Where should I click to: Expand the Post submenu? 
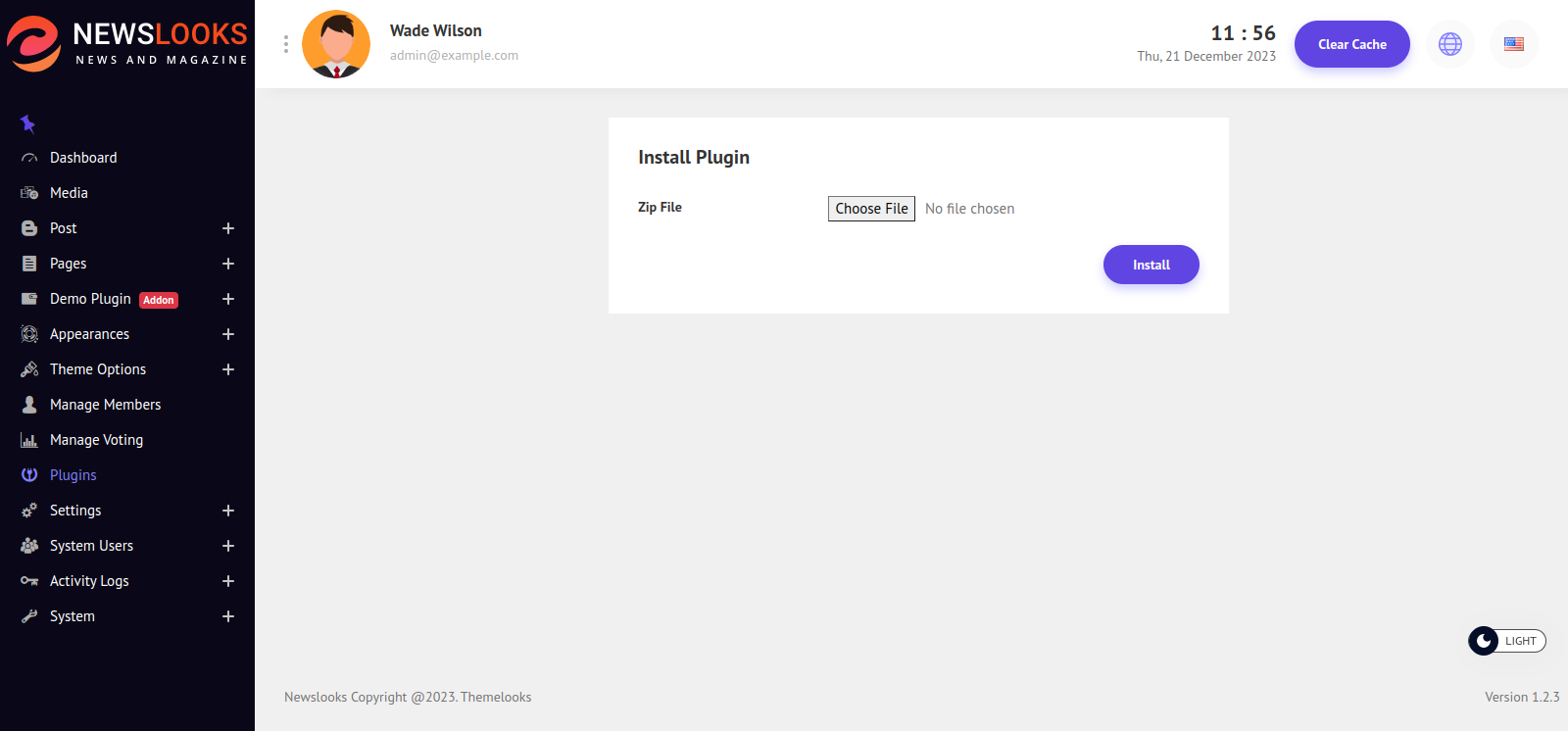click(x=228, y=228)
